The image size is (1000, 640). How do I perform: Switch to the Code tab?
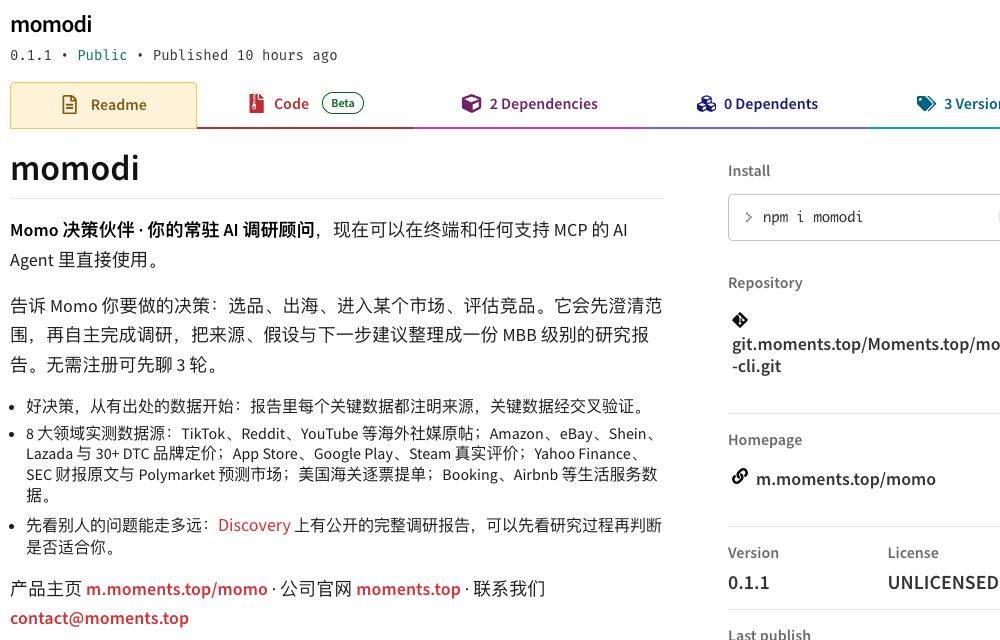[305, 104]
